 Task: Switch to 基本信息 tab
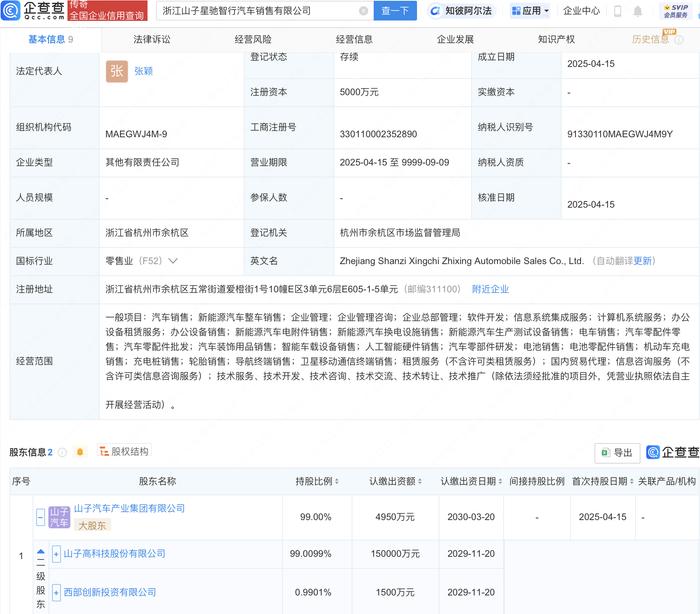click(50, 40)
